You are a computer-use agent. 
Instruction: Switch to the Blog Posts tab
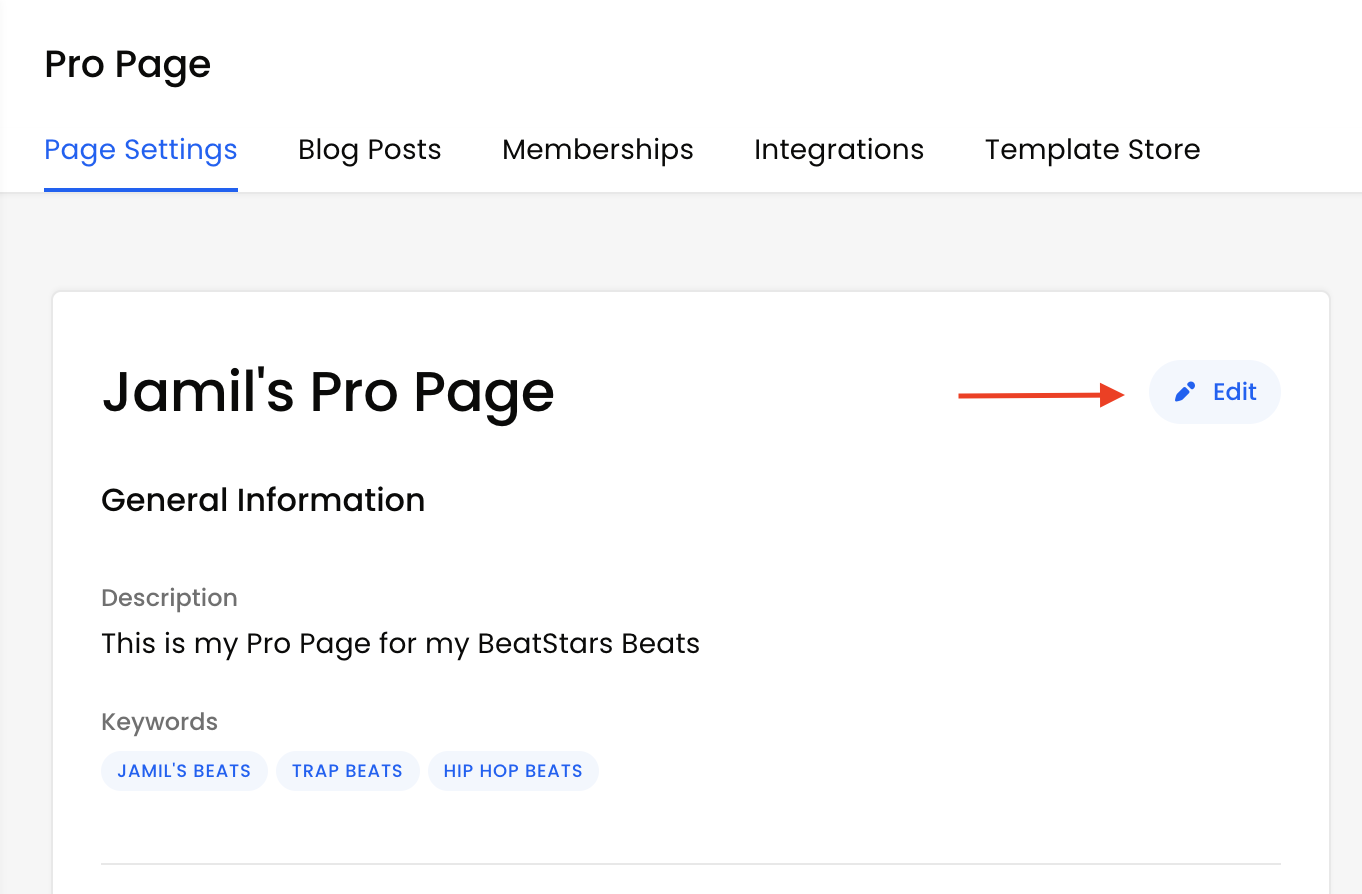[x=370, y=150]
